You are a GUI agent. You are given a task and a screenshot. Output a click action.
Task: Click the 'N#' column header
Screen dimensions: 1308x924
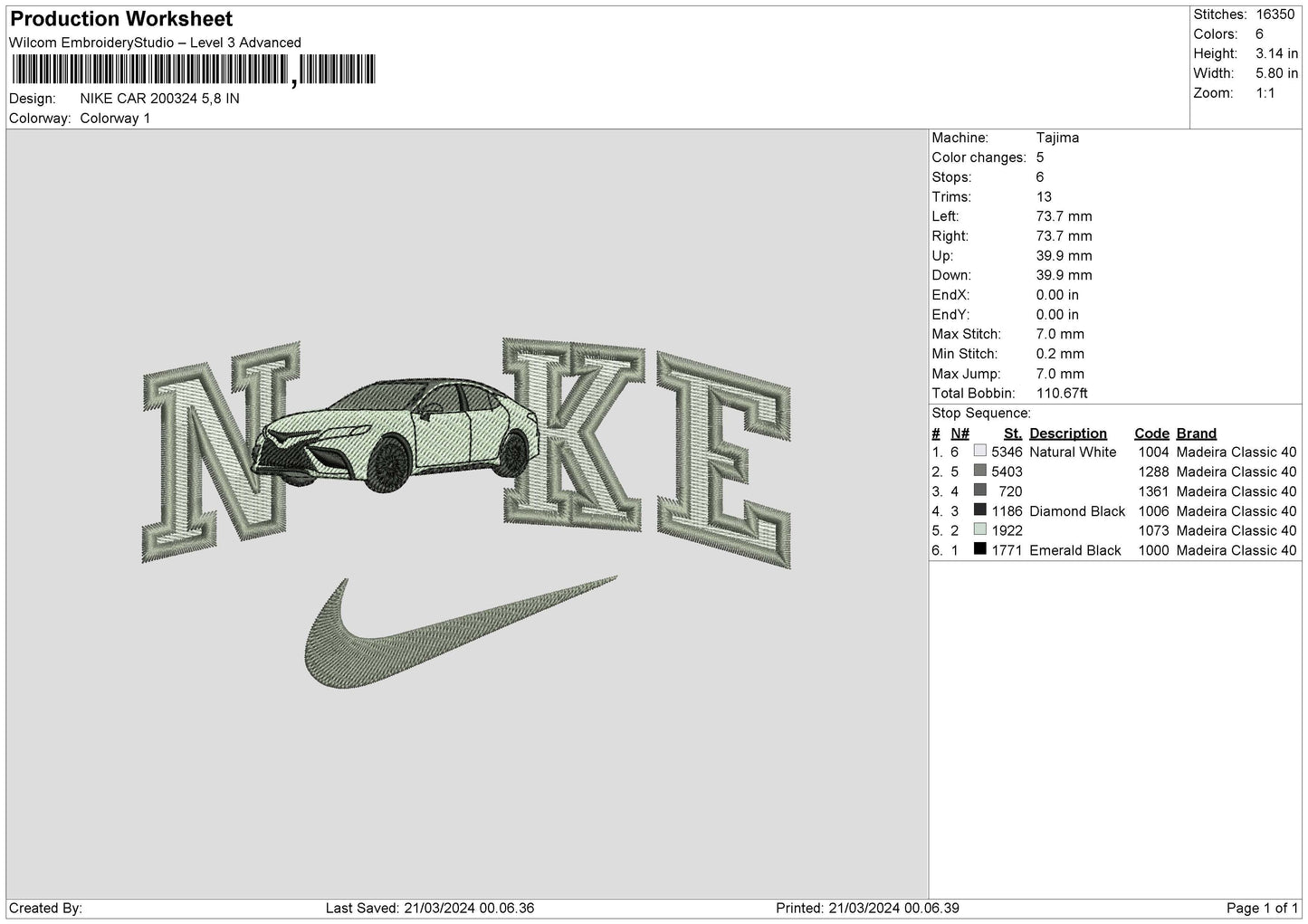tap(960, 433)
